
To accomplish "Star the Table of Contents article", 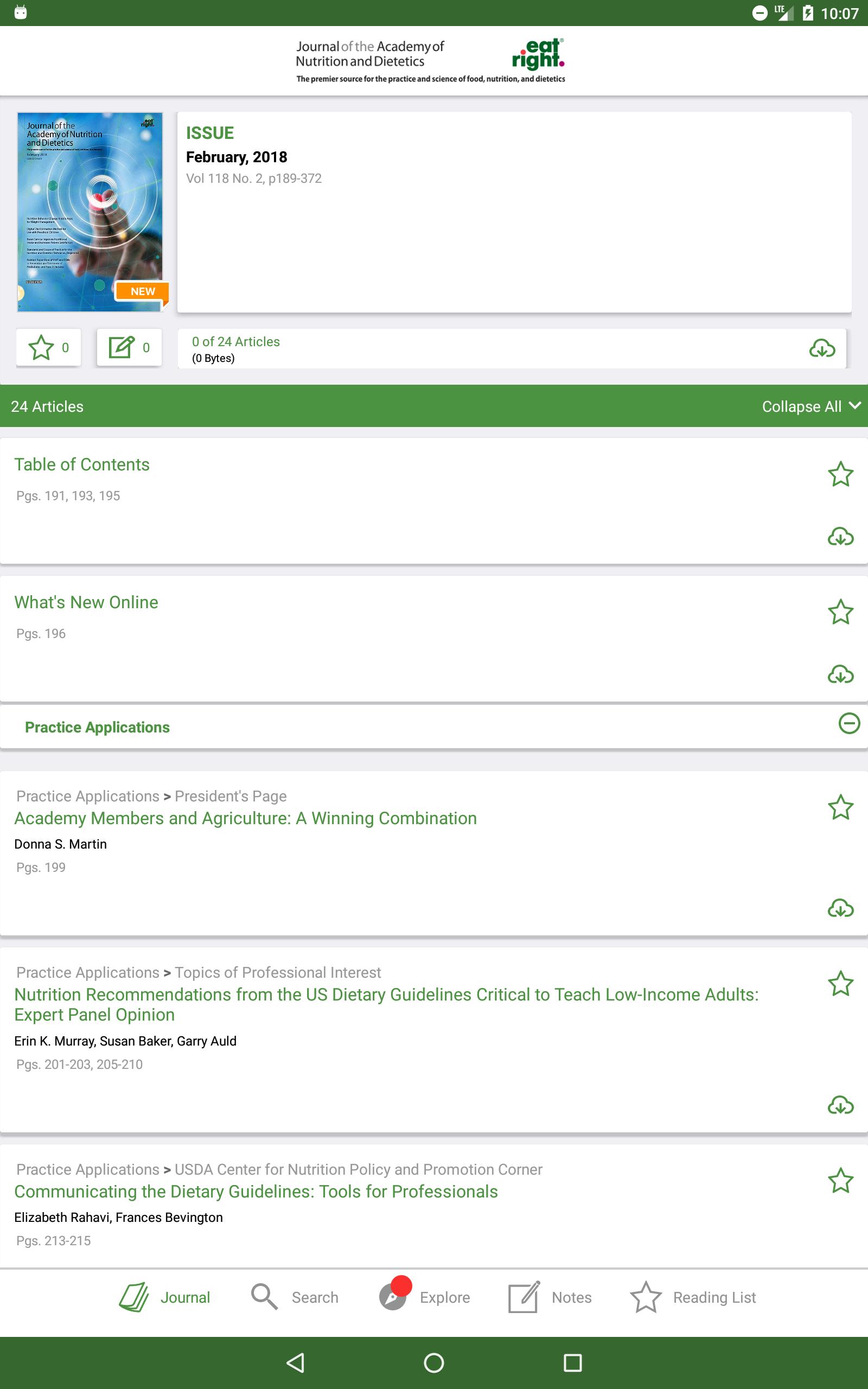I will 840,474.
